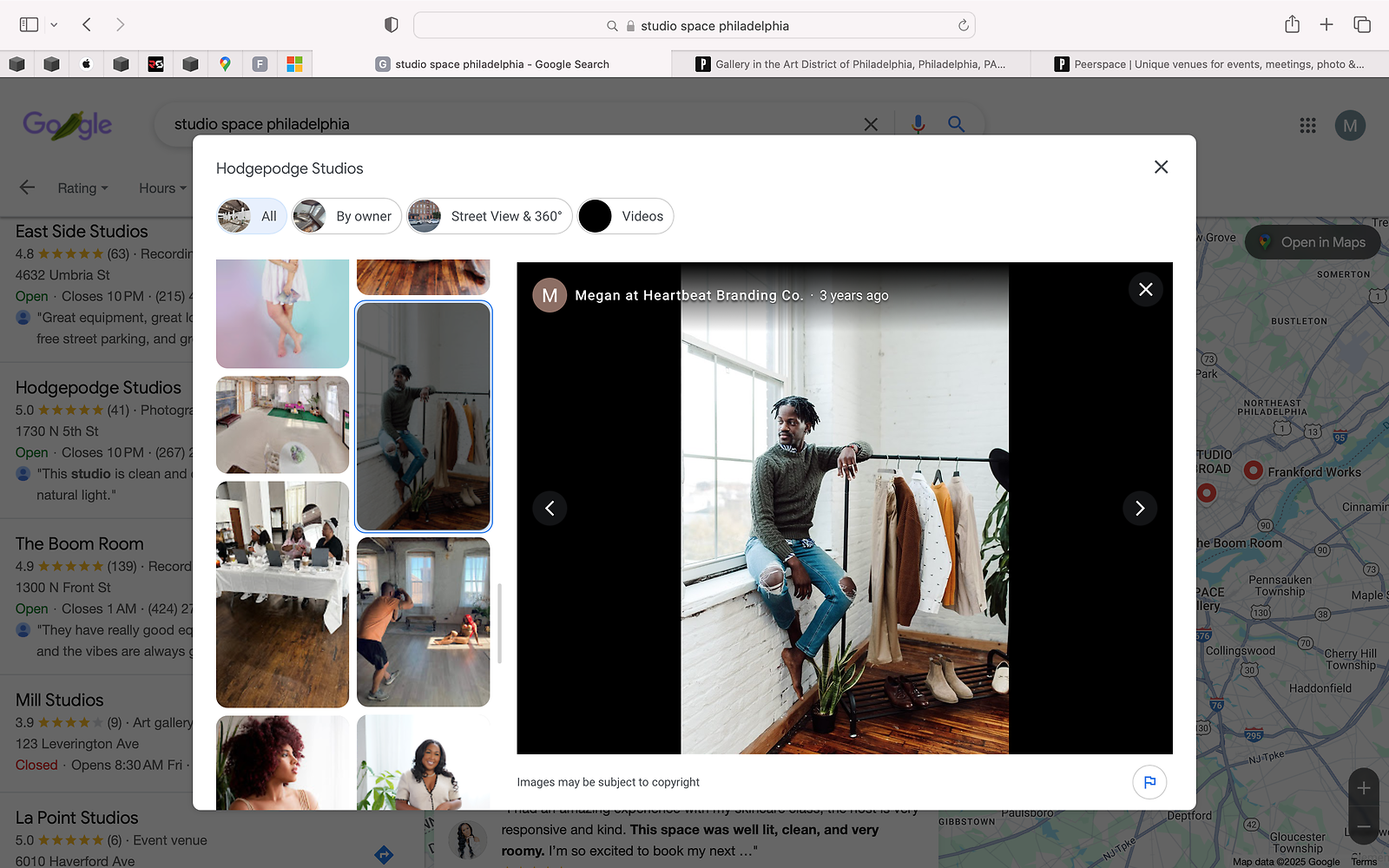This screenshot has width=1389, height=868.
Task: Show Street View & 360° photos
Action: [x=490, y=216]
